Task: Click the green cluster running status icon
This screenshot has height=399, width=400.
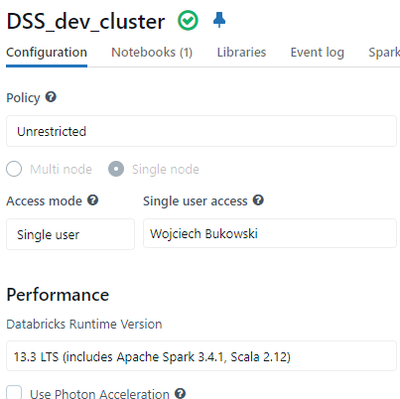Action: click(188, 20)
